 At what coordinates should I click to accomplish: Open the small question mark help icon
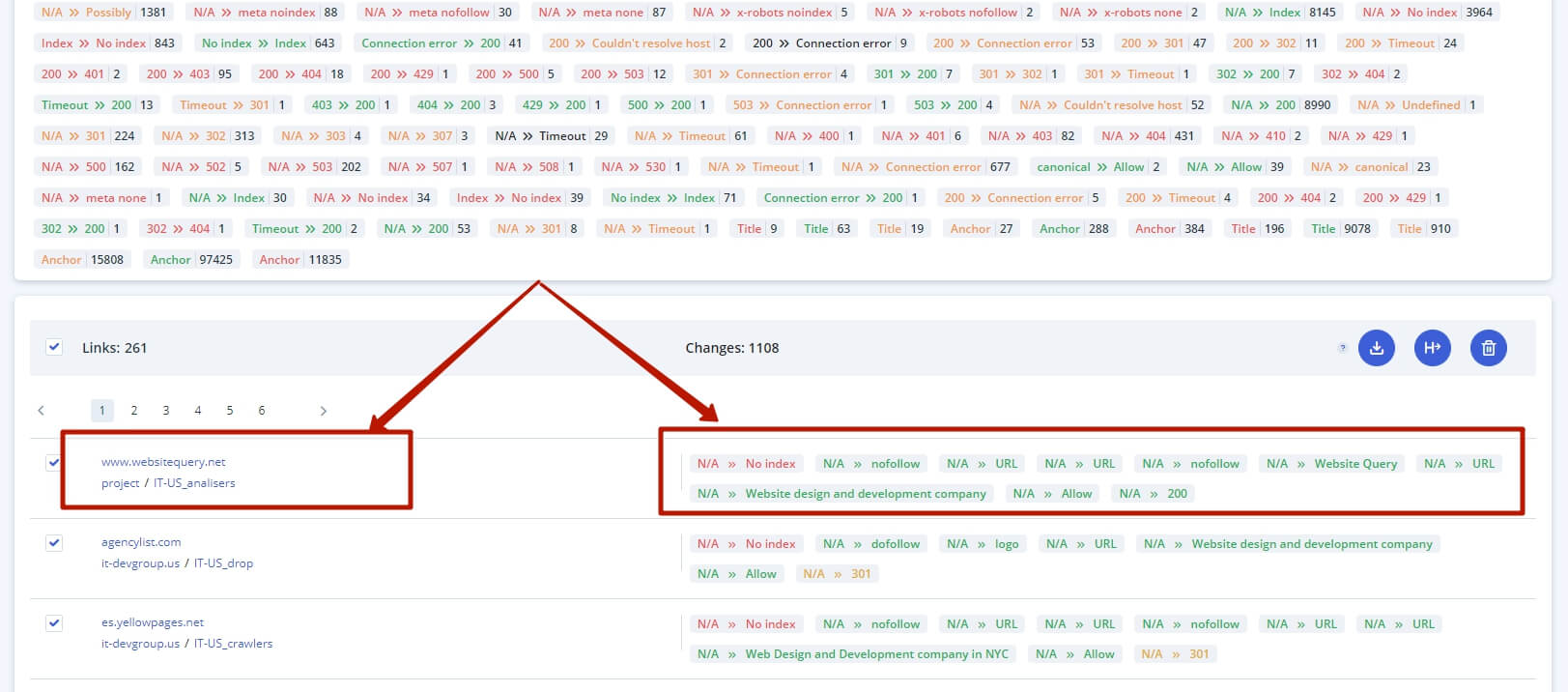pos(1342,348)
